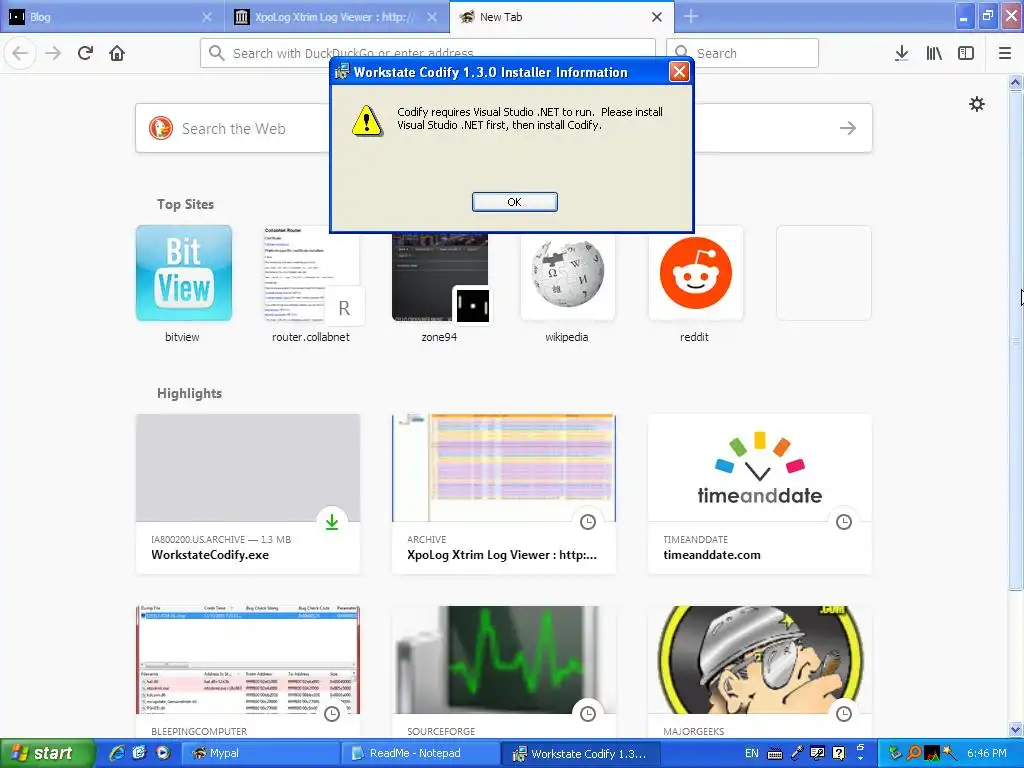Click the DuckDuckGo logo in web search
This screenshot has width=1024, height=768.
click(x=161, y=129)
